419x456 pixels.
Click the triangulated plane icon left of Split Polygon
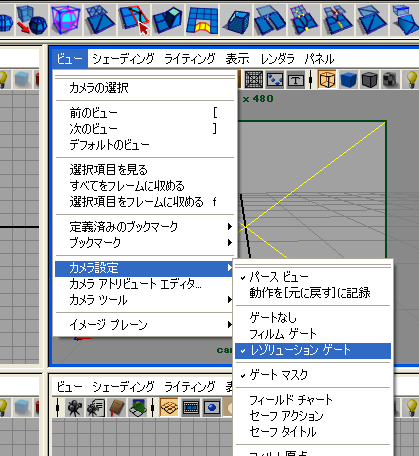tap(100, 20)
